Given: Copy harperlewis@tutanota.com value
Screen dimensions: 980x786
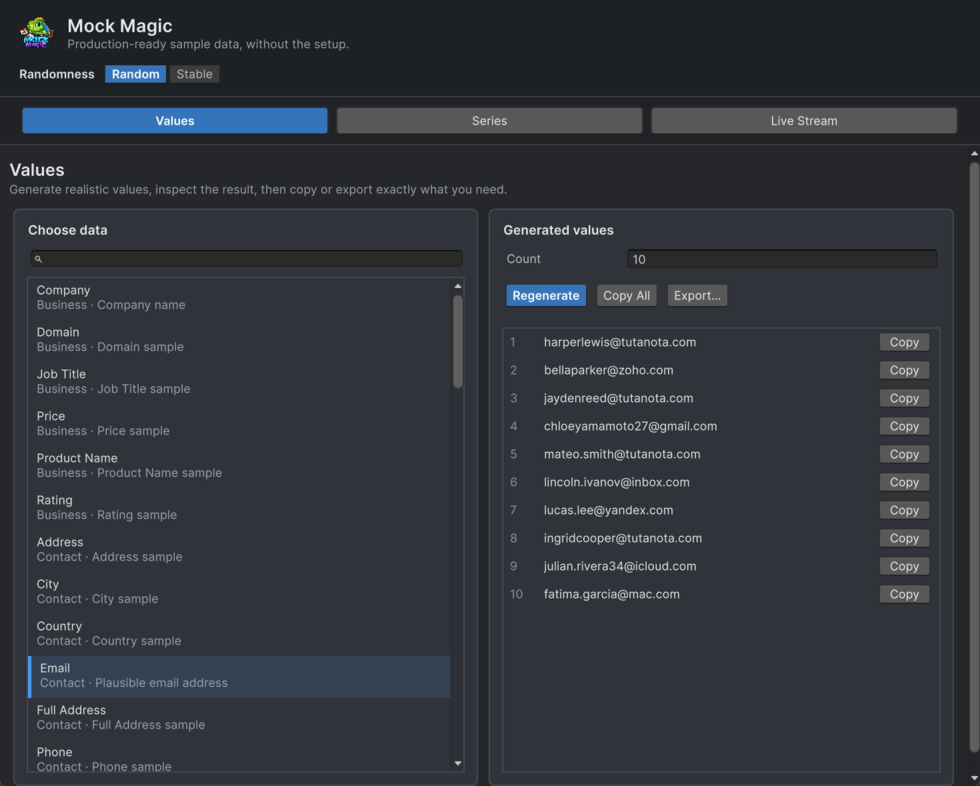Looking at the screenshot, I should coord(904,342).
